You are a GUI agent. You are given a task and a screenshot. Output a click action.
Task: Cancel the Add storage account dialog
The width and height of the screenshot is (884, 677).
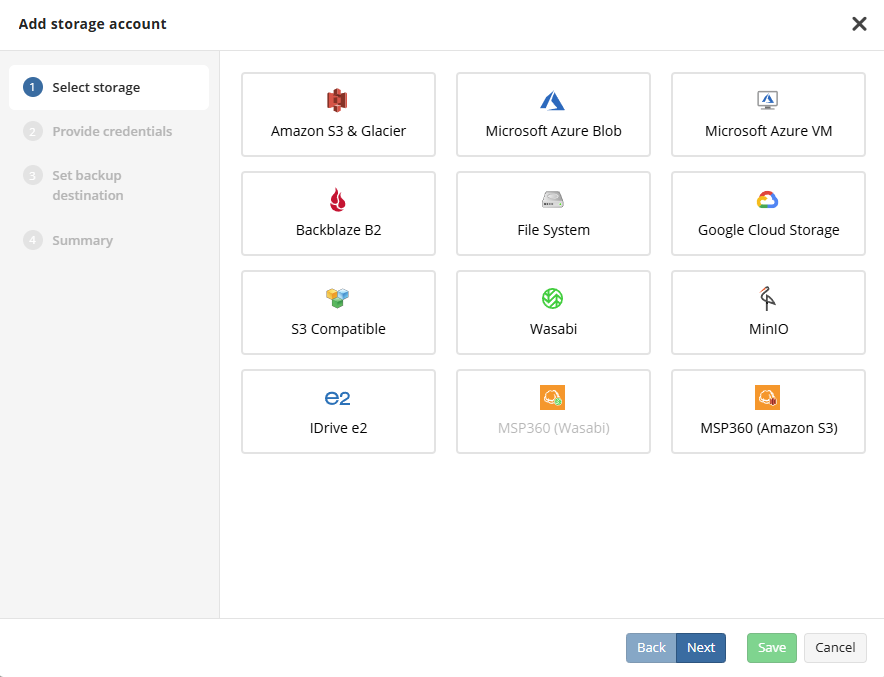click(x=835, y=648)
